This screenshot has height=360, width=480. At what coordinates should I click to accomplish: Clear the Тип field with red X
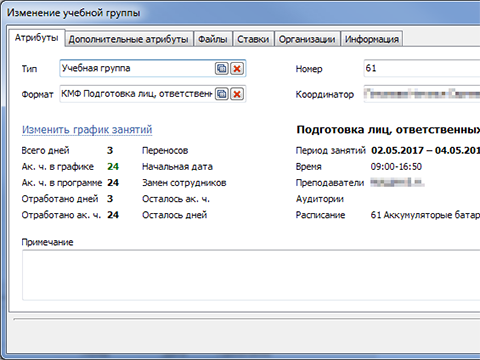[x=237, y=69]
